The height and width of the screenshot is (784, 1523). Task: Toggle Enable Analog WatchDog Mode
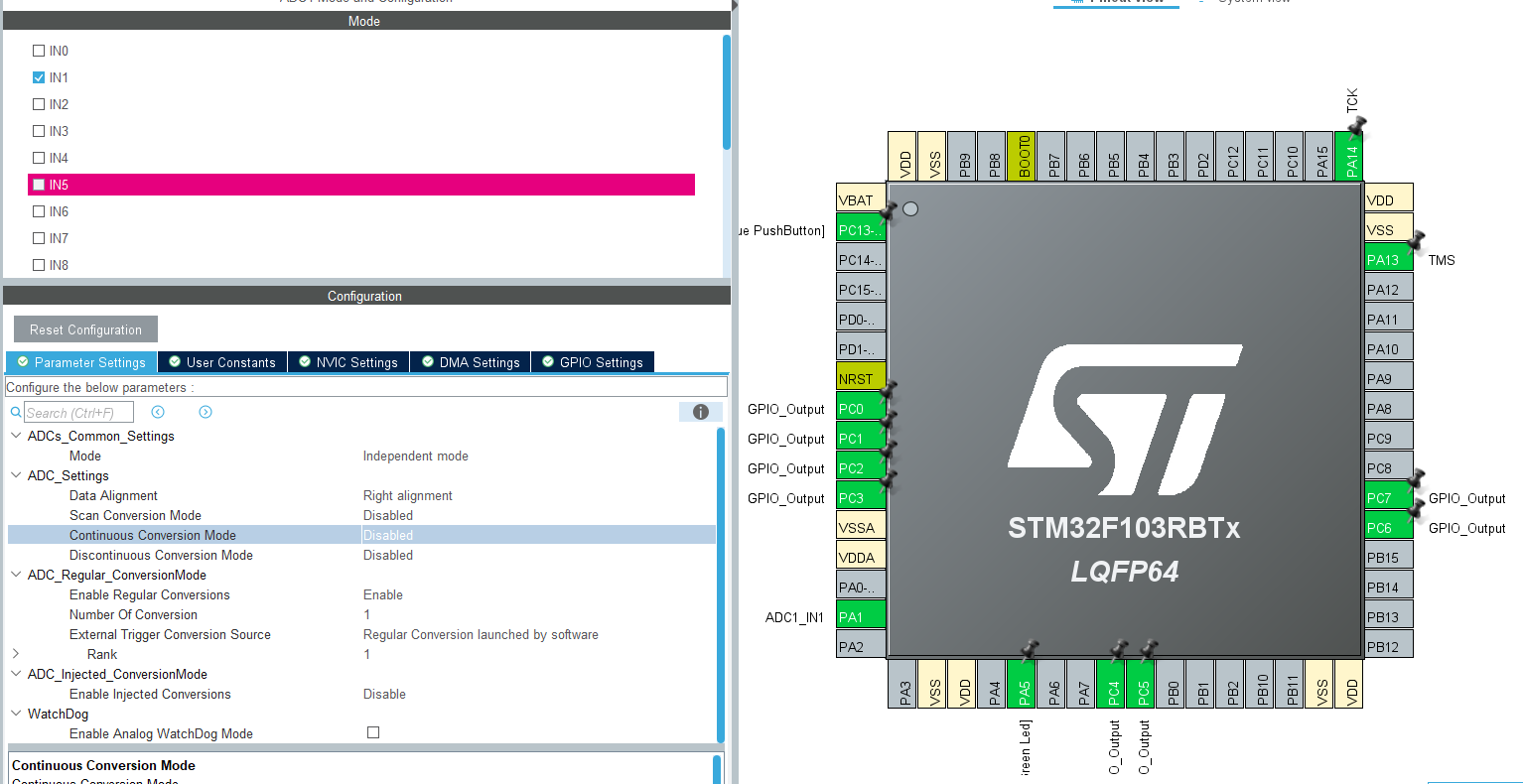[x=373, y=732]
